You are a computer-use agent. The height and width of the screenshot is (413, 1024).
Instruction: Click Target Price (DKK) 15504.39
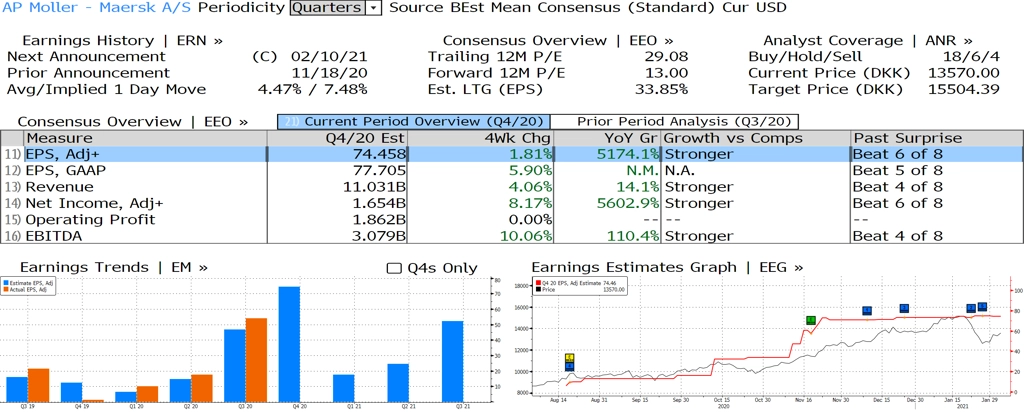[964, 90]
